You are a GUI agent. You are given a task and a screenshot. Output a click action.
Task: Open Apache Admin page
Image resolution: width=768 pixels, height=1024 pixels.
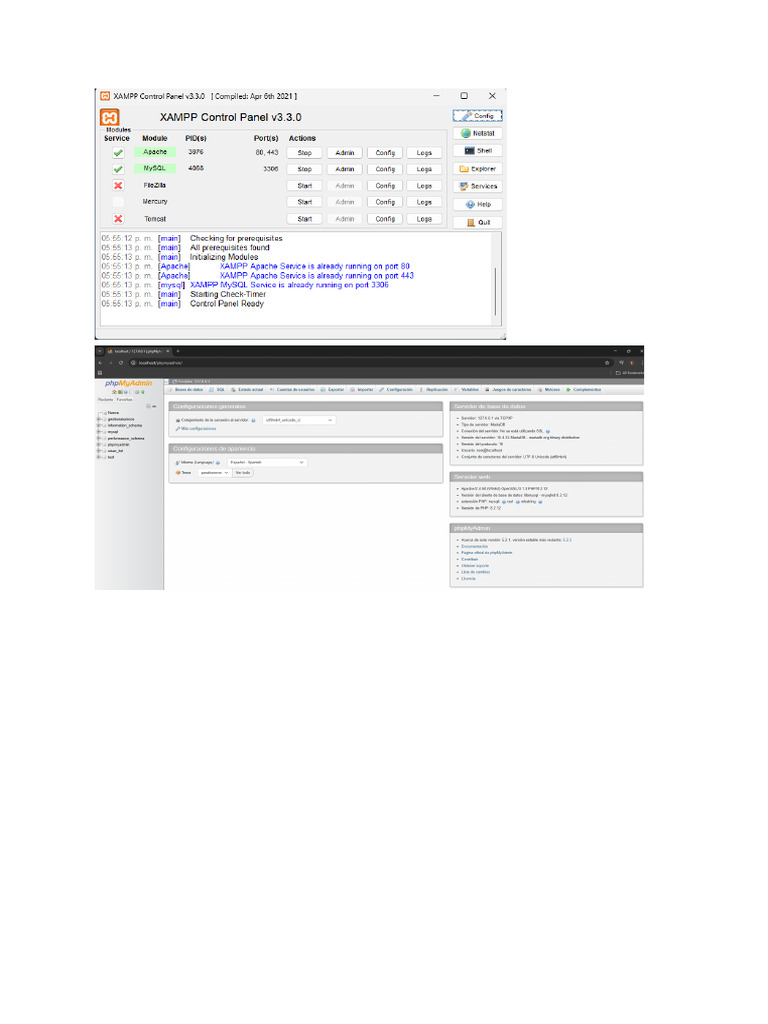click(x=345, y=152)
